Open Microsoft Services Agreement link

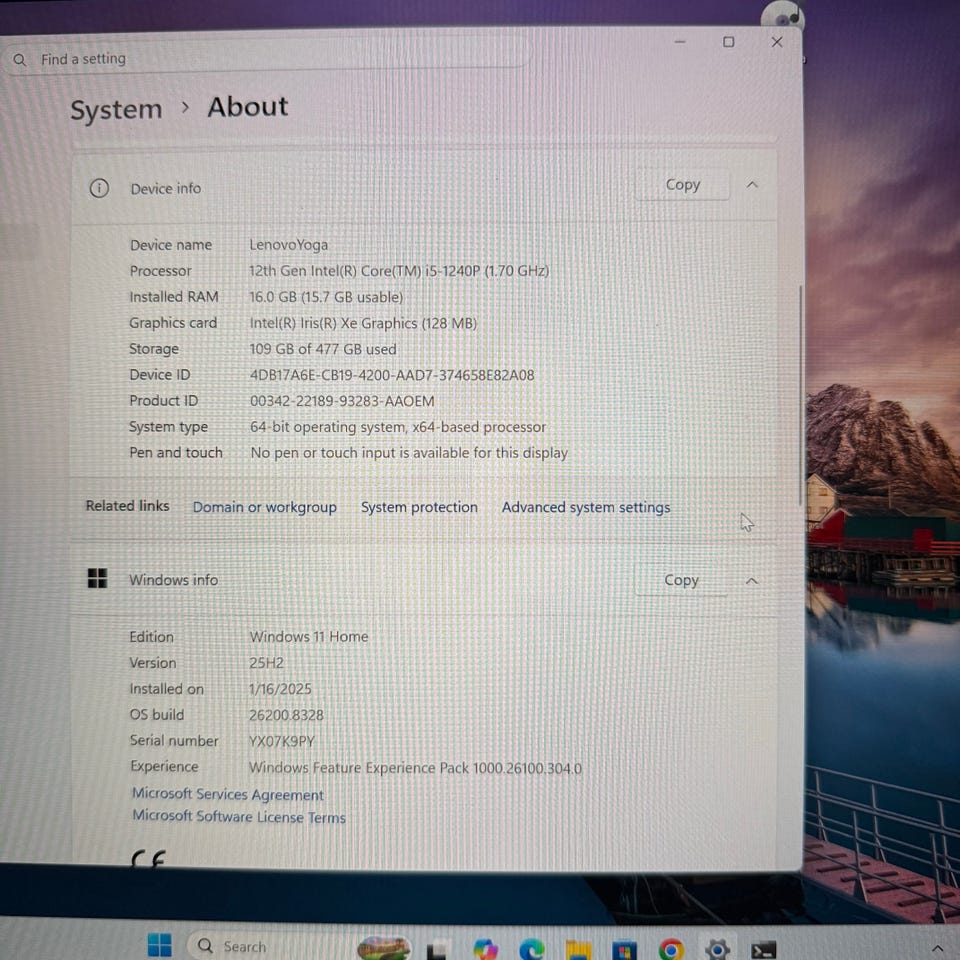pos(228,794)
